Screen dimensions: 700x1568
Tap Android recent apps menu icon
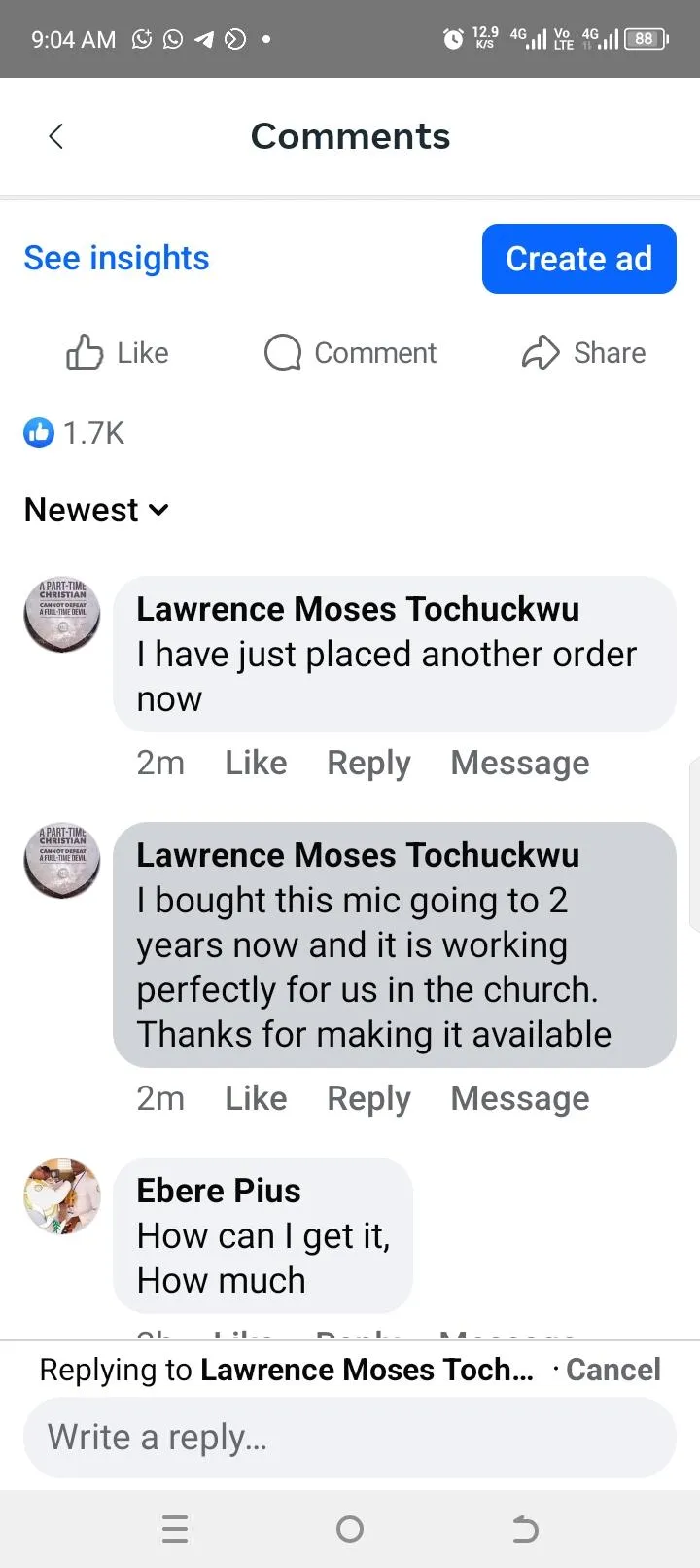(175, 1529)
